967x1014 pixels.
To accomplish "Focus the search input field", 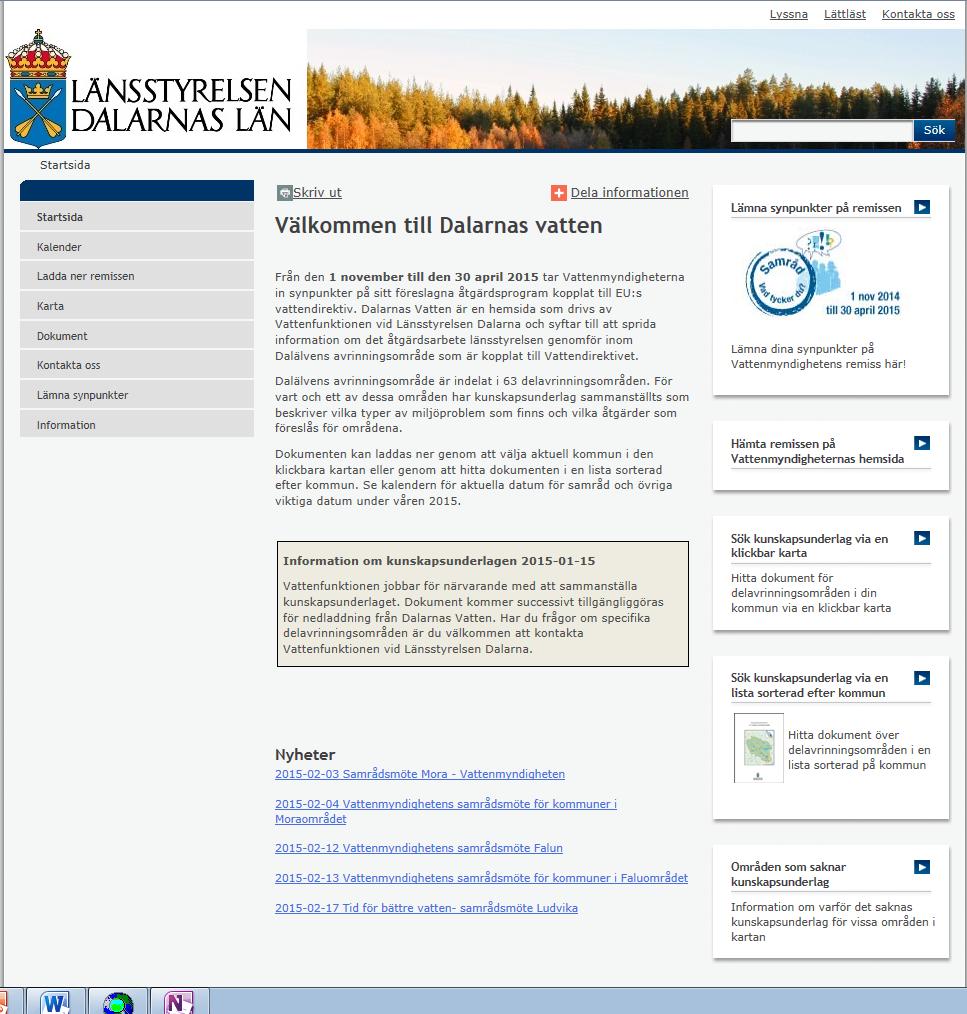I will tap(821, 131).
